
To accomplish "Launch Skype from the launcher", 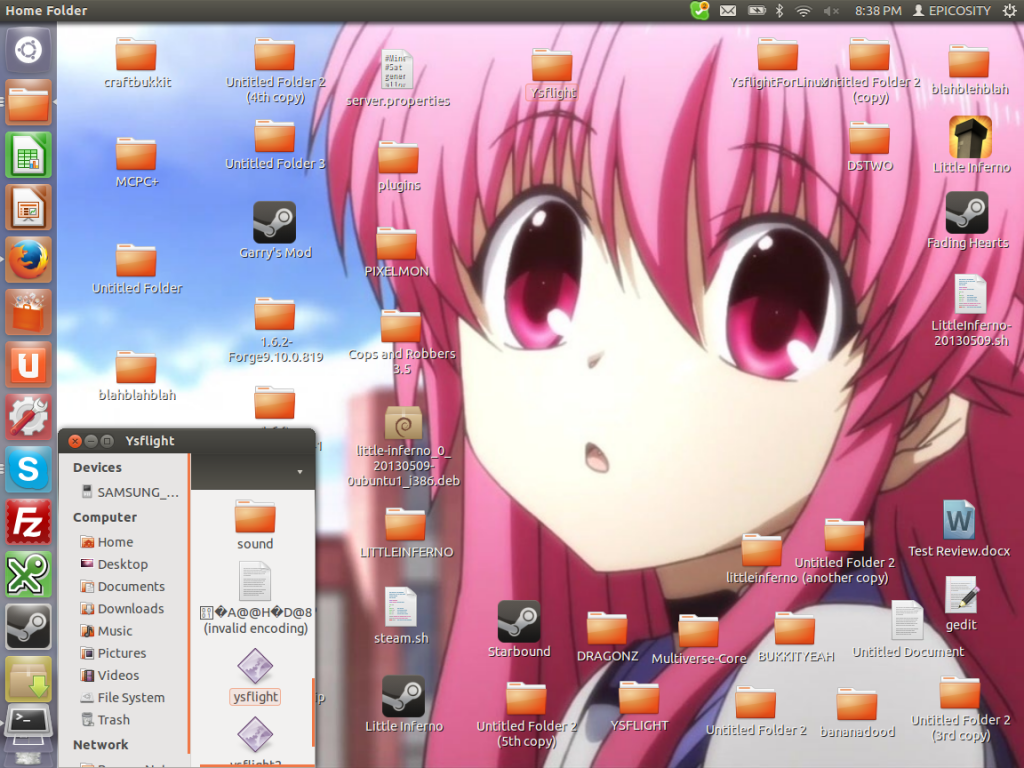I will 28,469.
